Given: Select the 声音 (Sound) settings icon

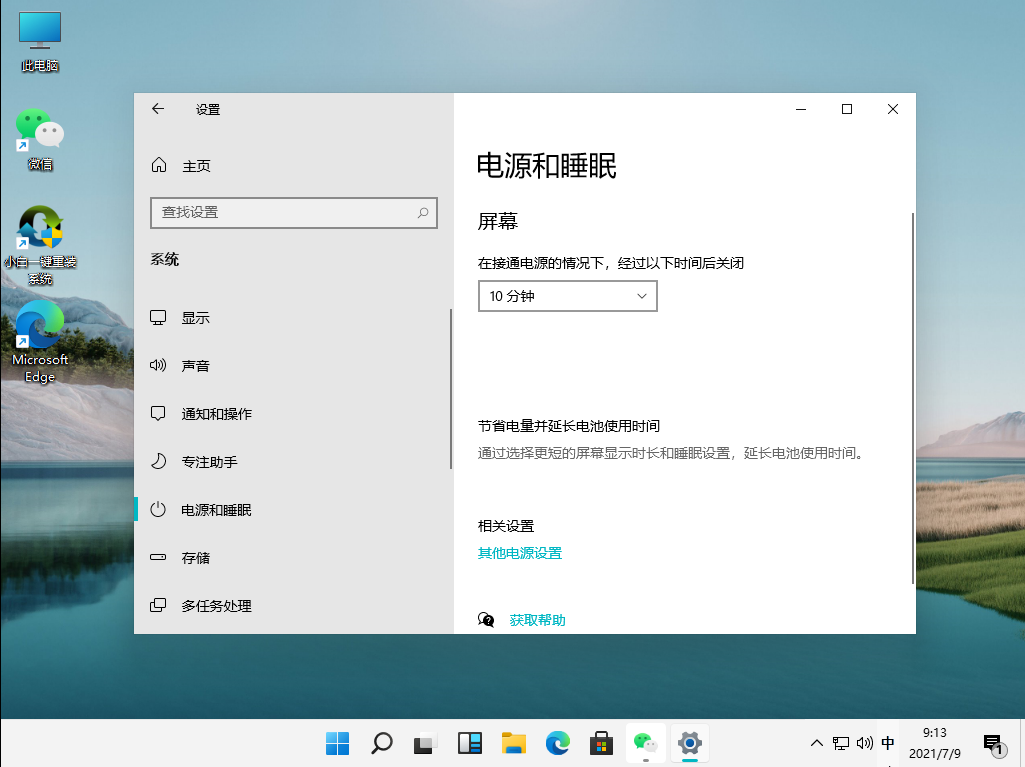Looking at the screenshot, I should click(x=194, y=365).
